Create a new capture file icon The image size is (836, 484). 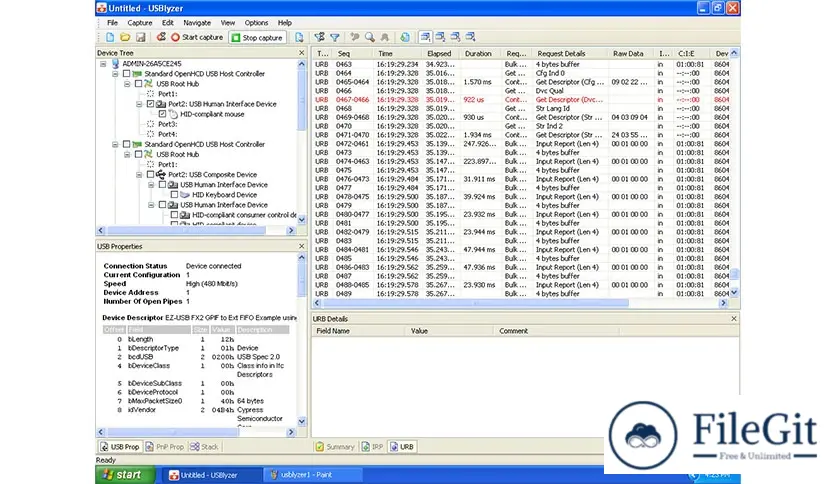110,37
